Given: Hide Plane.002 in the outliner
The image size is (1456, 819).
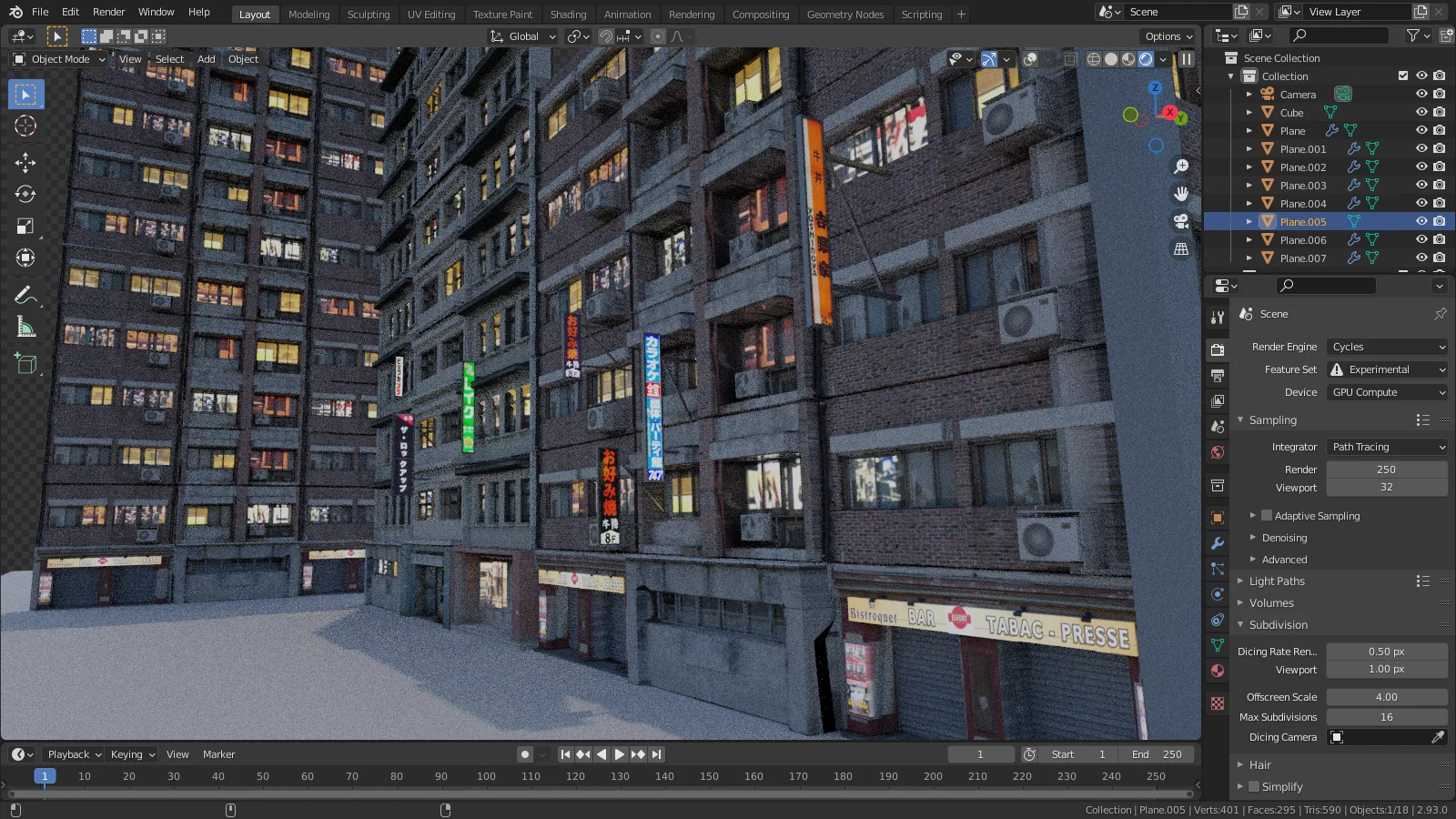Looking at the screenshot, I should click(1421, 167).
